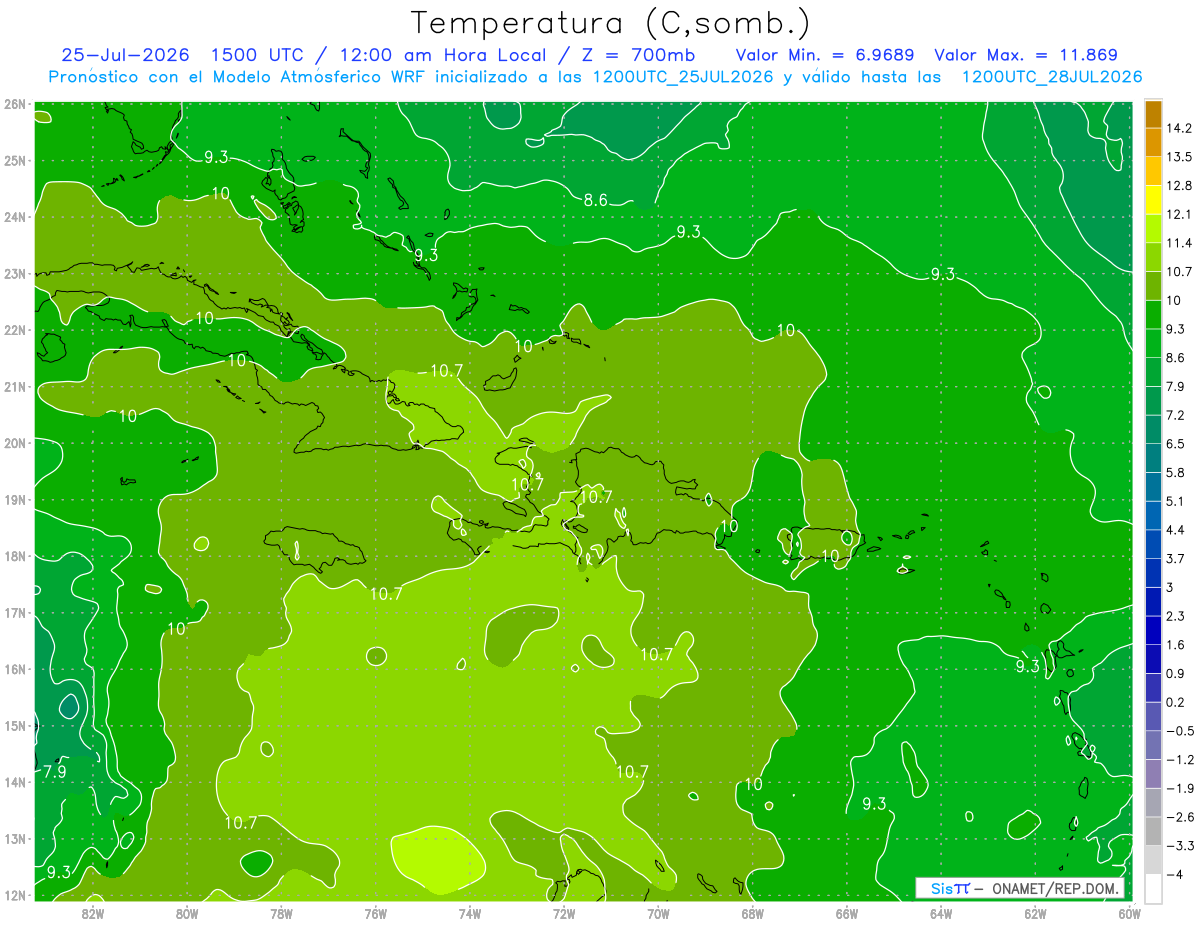Screen dimensions: 1200x927
Task: Click the legend value "1.6"
Action: point(1176,645)
